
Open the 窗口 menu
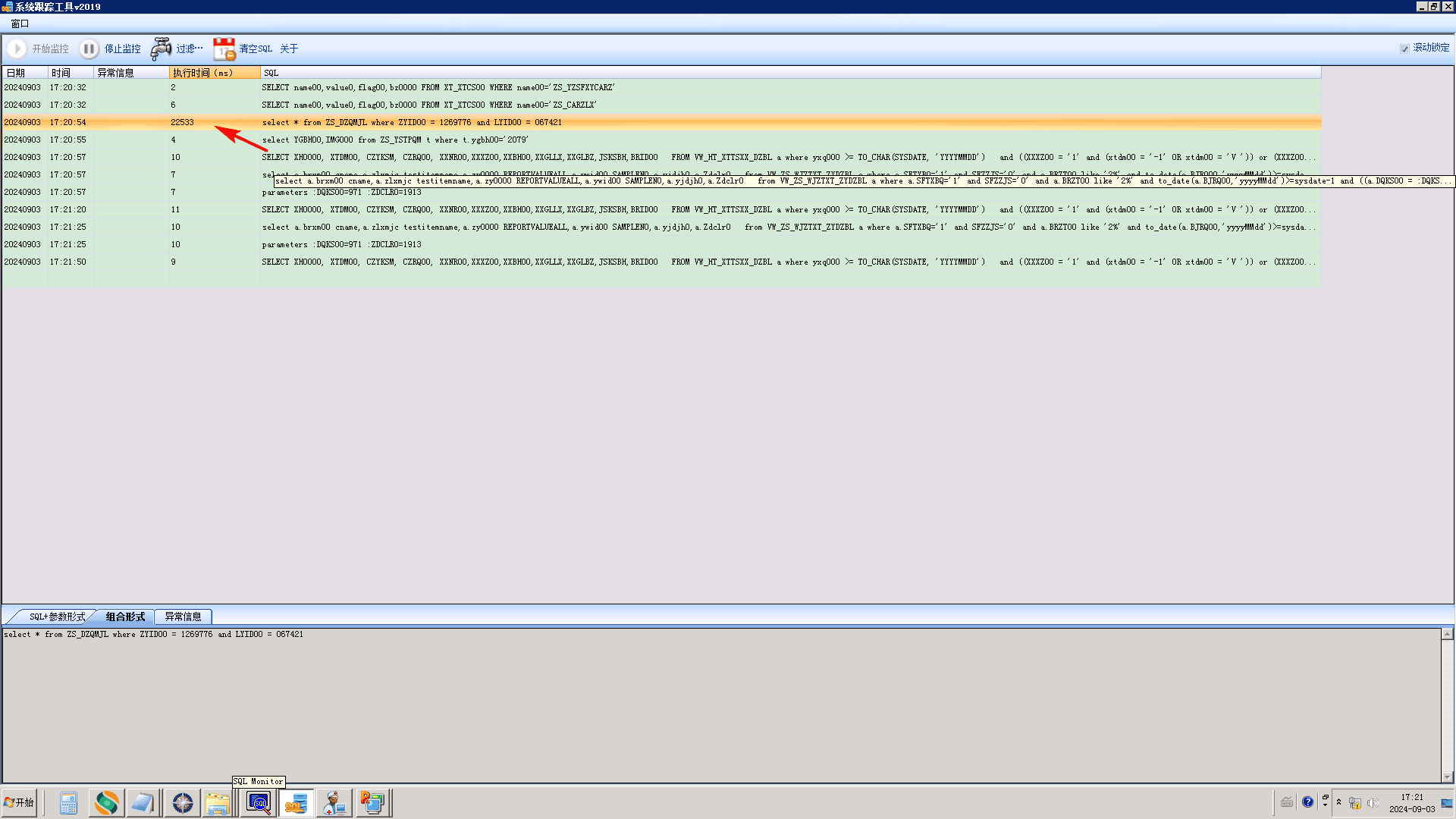20,24
